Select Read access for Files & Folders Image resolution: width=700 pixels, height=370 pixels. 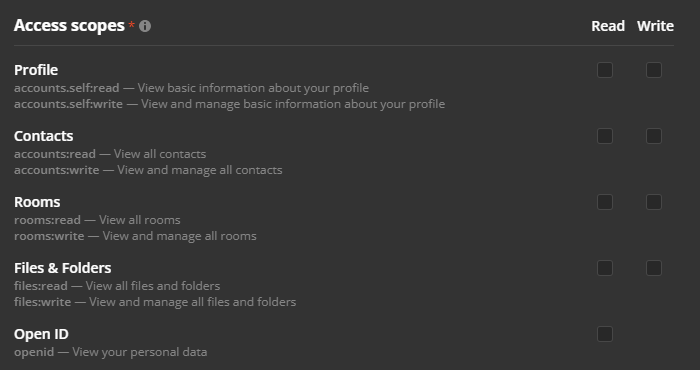pos(605,268)
